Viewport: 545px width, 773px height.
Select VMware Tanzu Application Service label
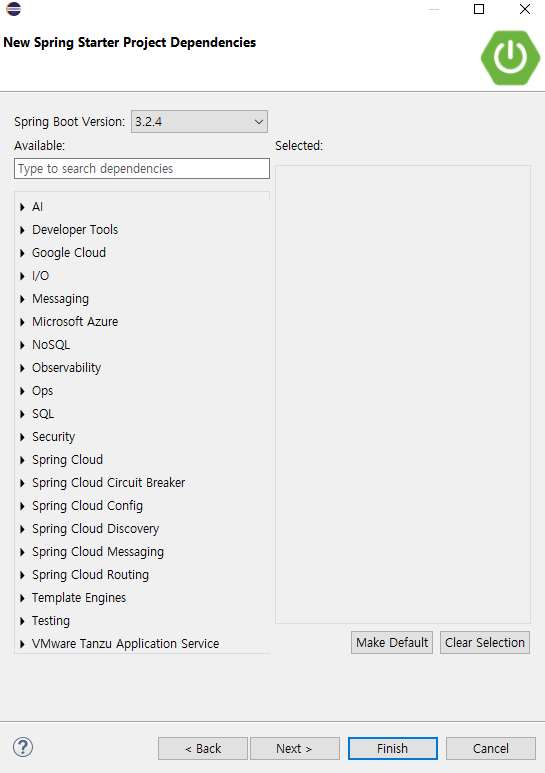pos(125,644)
